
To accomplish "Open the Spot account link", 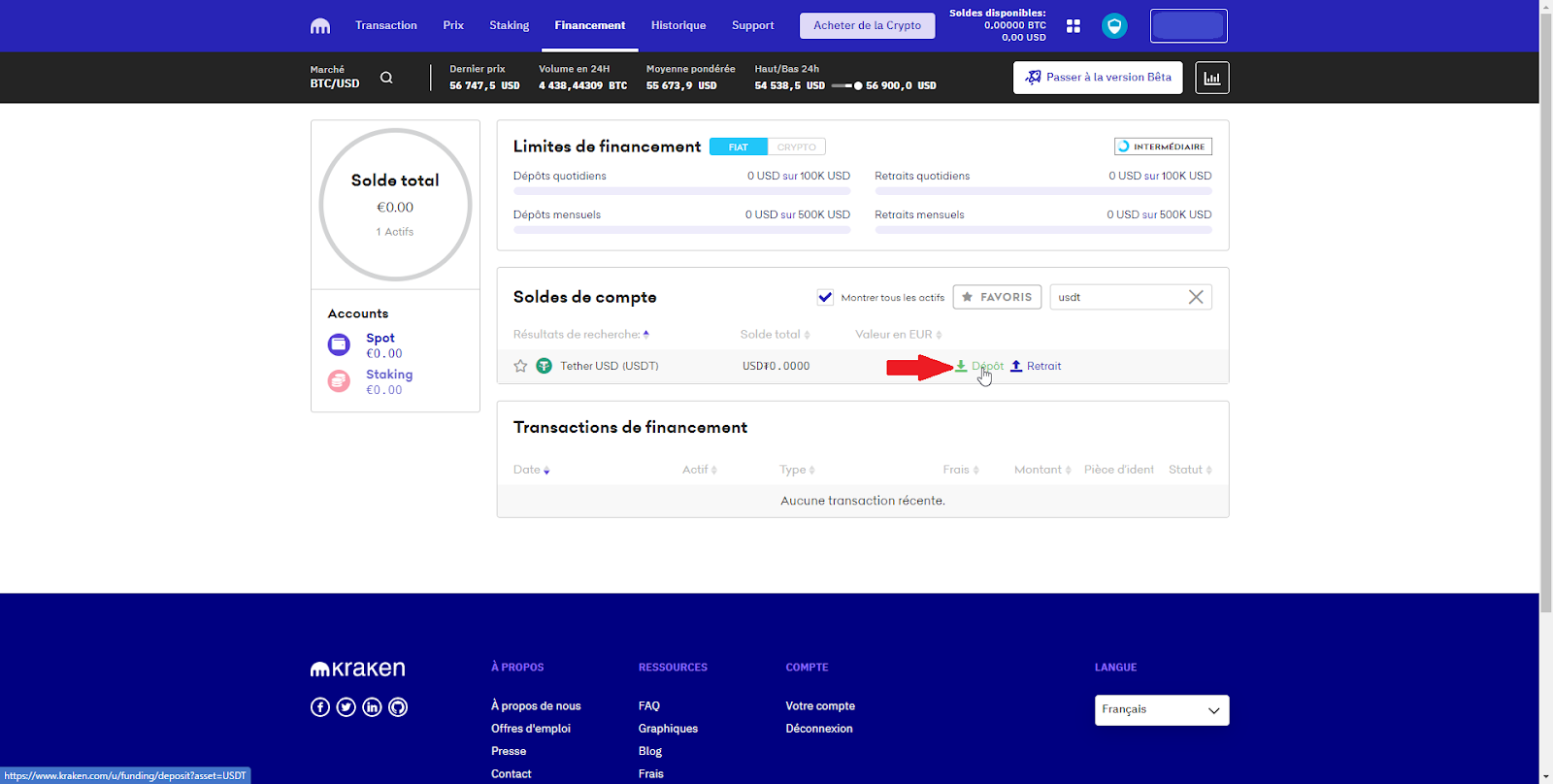I will (380, 339).
